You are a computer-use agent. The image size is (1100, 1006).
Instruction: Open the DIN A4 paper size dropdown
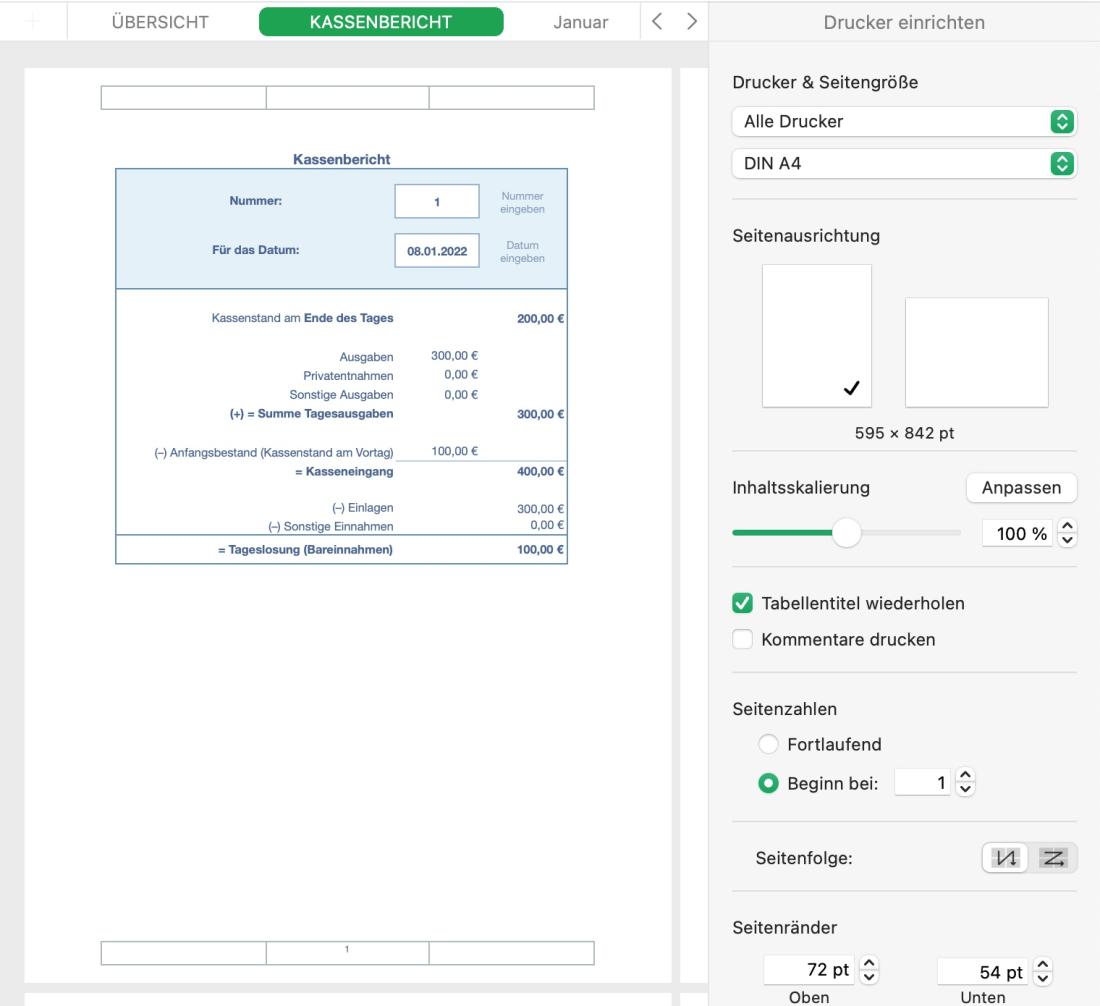(903, 163)
